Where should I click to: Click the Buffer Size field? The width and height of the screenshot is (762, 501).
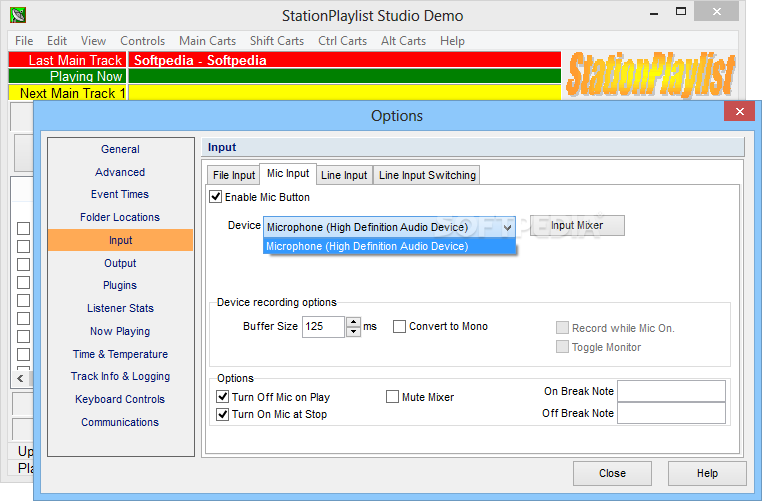[x=323, y=327]
